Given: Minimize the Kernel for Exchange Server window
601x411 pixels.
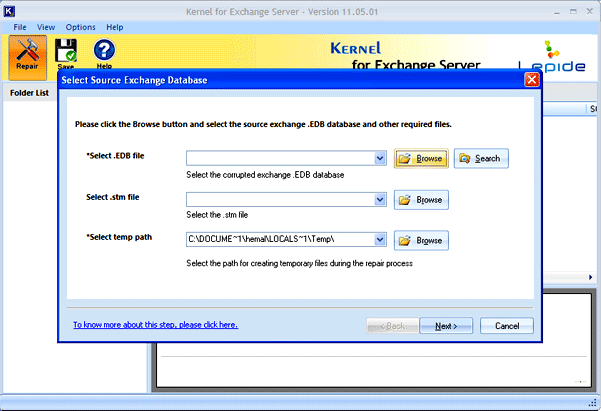Looking at the screenshot, I should [557, 12].
